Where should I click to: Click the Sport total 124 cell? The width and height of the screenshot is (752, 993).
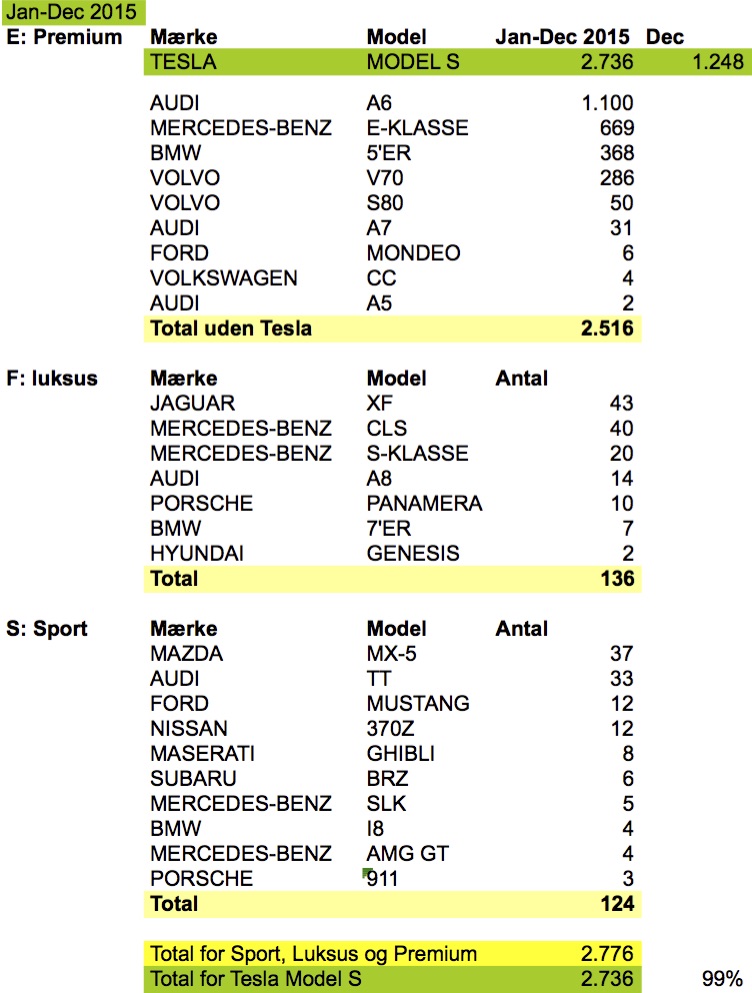[618, 903]
